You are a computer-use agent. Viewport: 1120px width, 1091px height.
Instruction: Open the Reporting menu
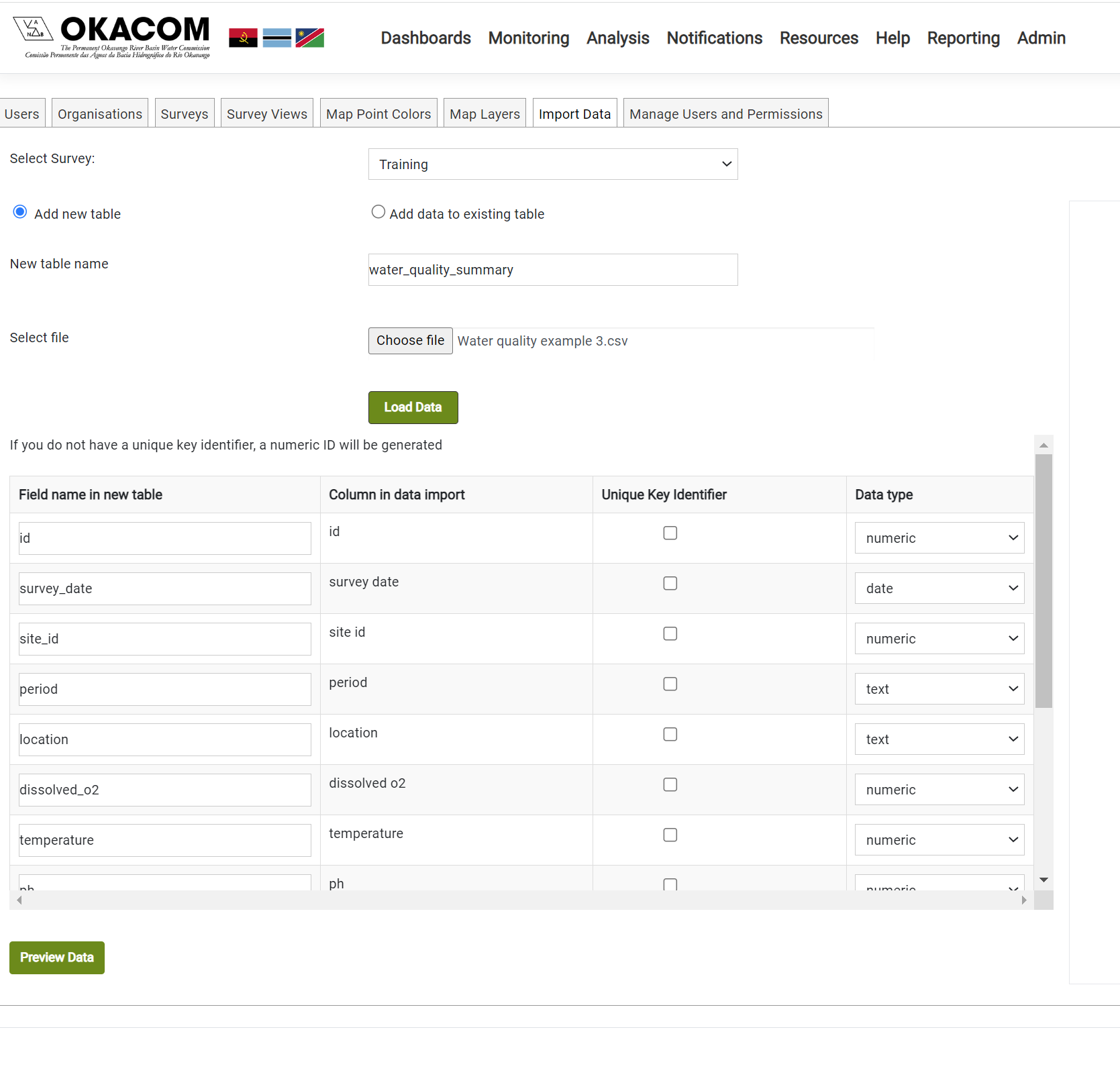[x=963, y=38]
